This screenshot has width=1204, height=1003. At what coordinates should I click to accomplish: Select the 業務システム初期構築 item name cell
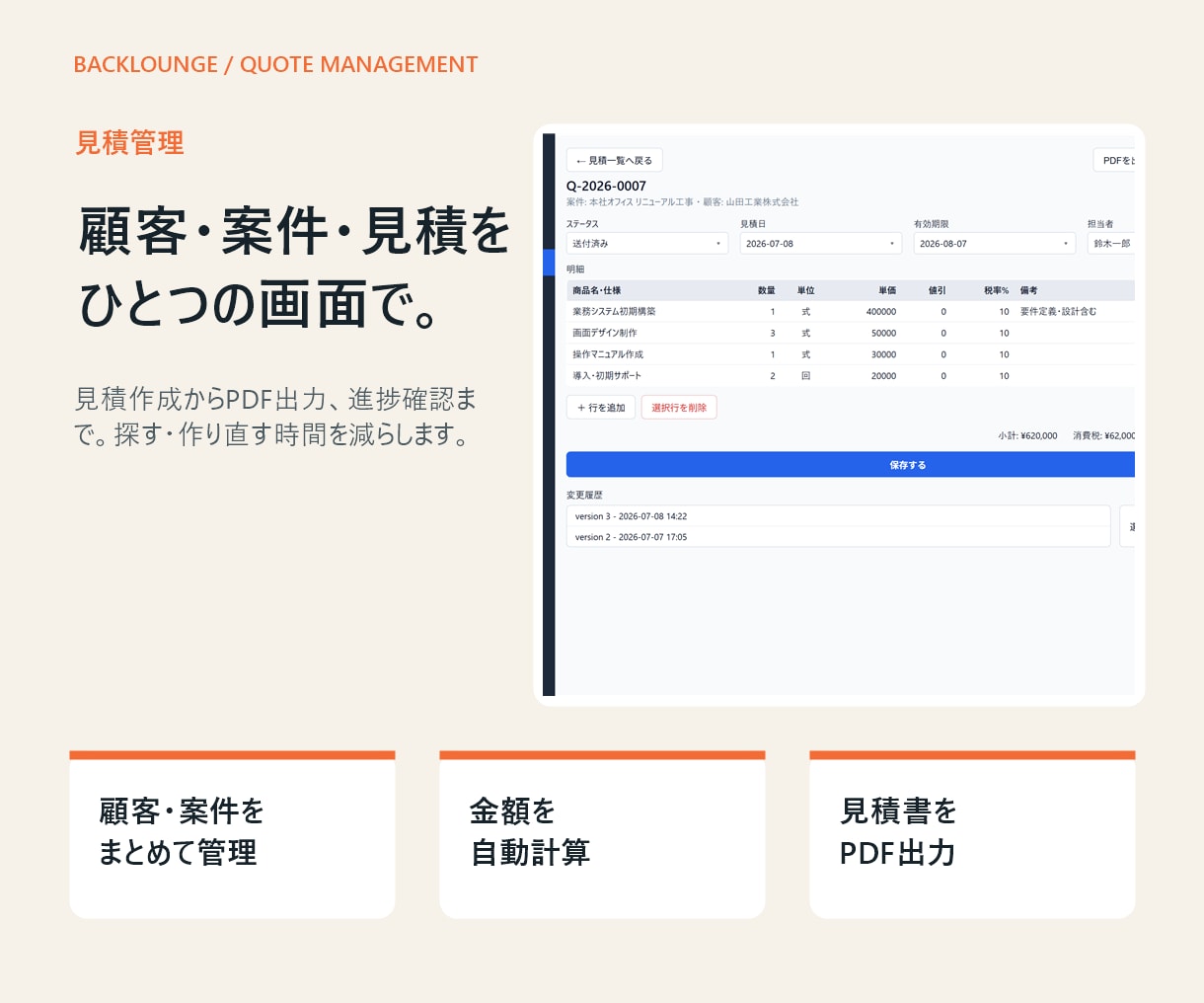tap(614, 312)
